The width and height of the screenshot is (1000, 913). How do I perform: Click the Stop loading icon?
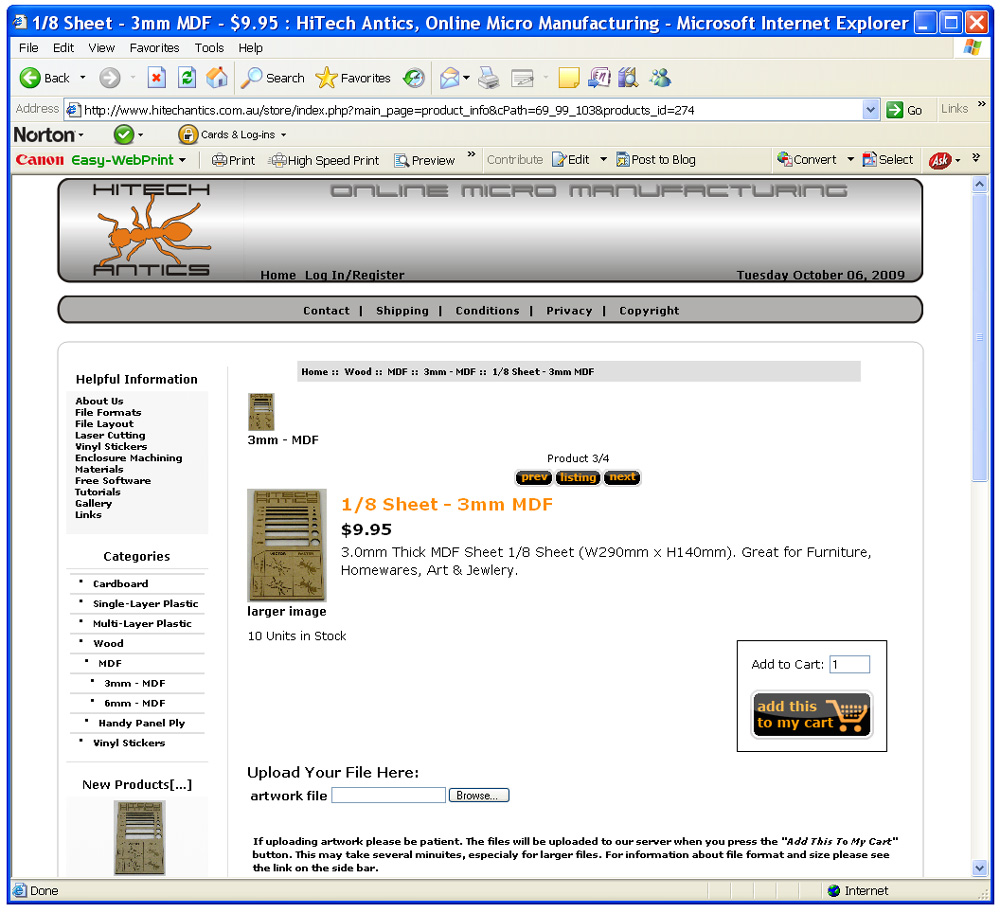156,78
